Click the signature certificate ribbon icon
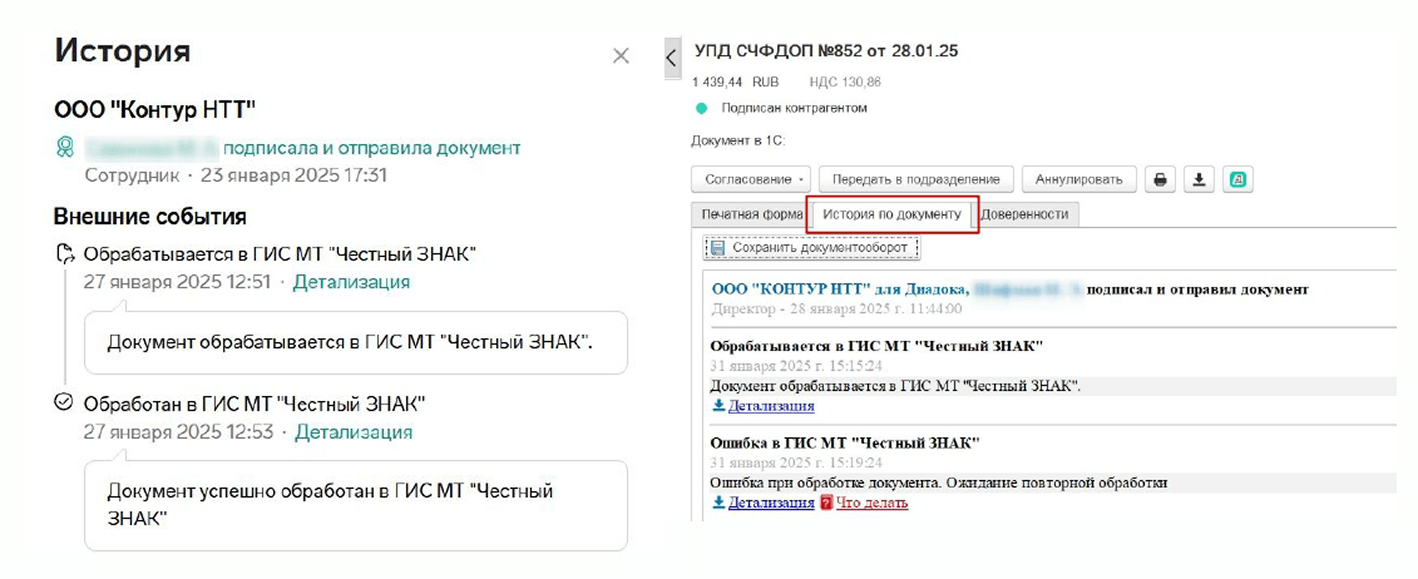This screenshot has width=1418, height=579. (x=66, y=148)
